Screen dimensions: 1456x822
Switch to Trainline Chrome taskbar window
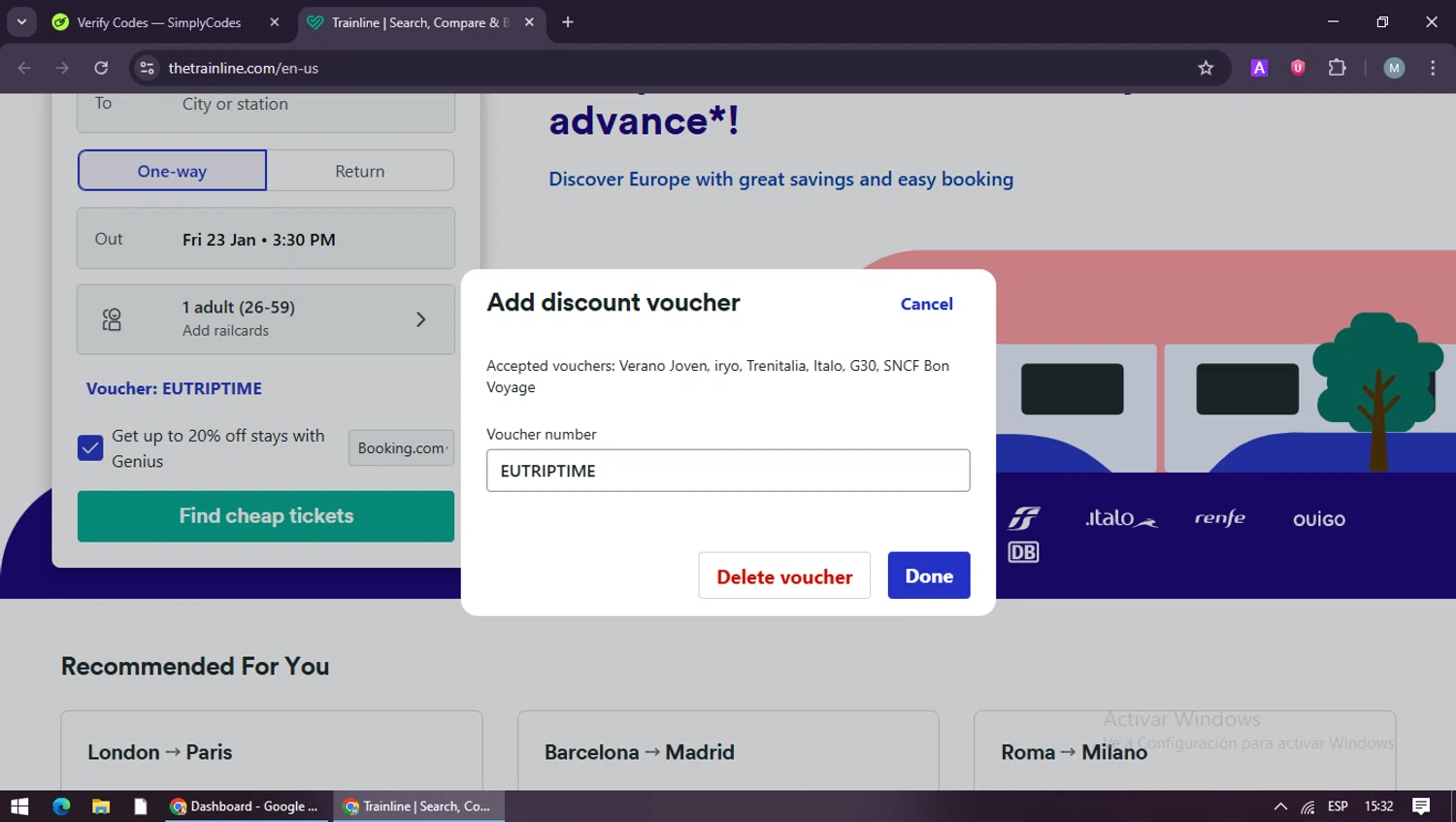(418, 806)
